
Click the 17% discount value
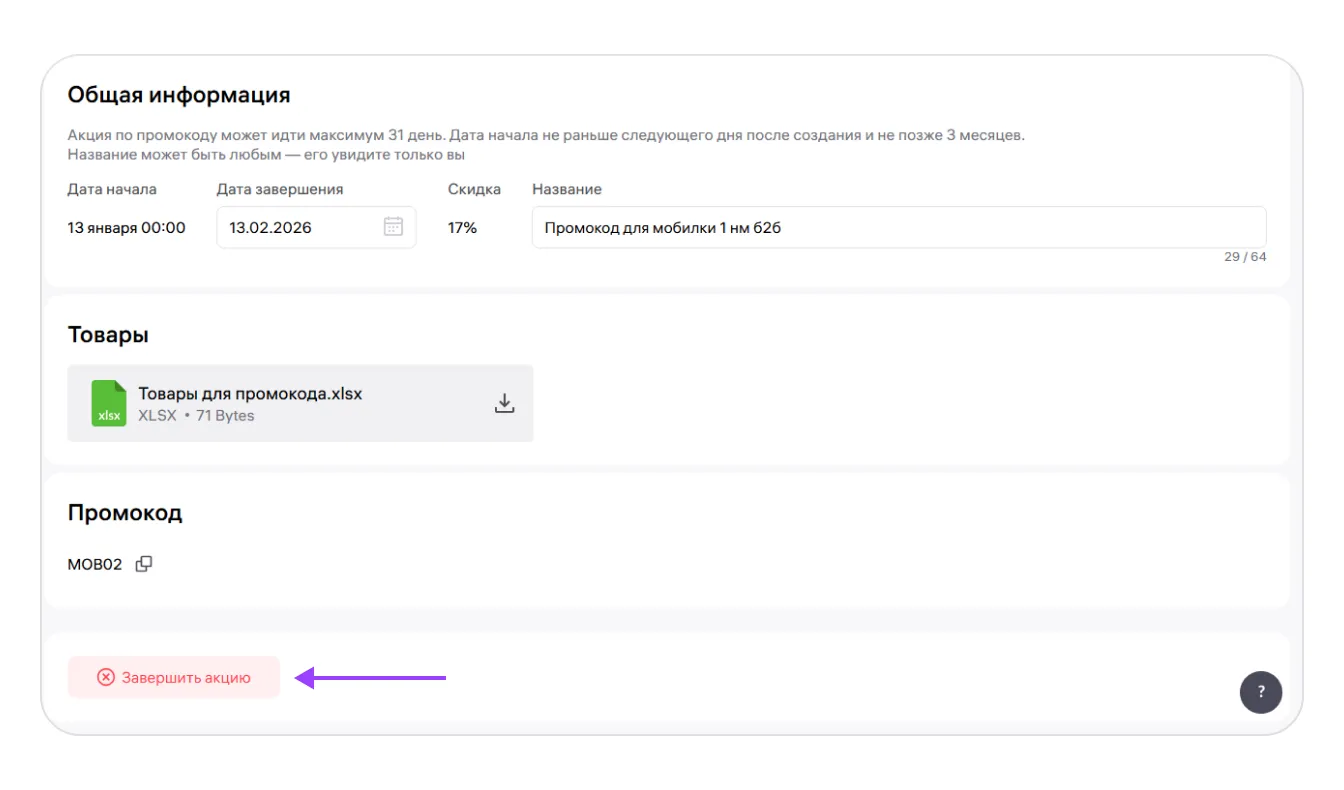click(x=462, y=228)
